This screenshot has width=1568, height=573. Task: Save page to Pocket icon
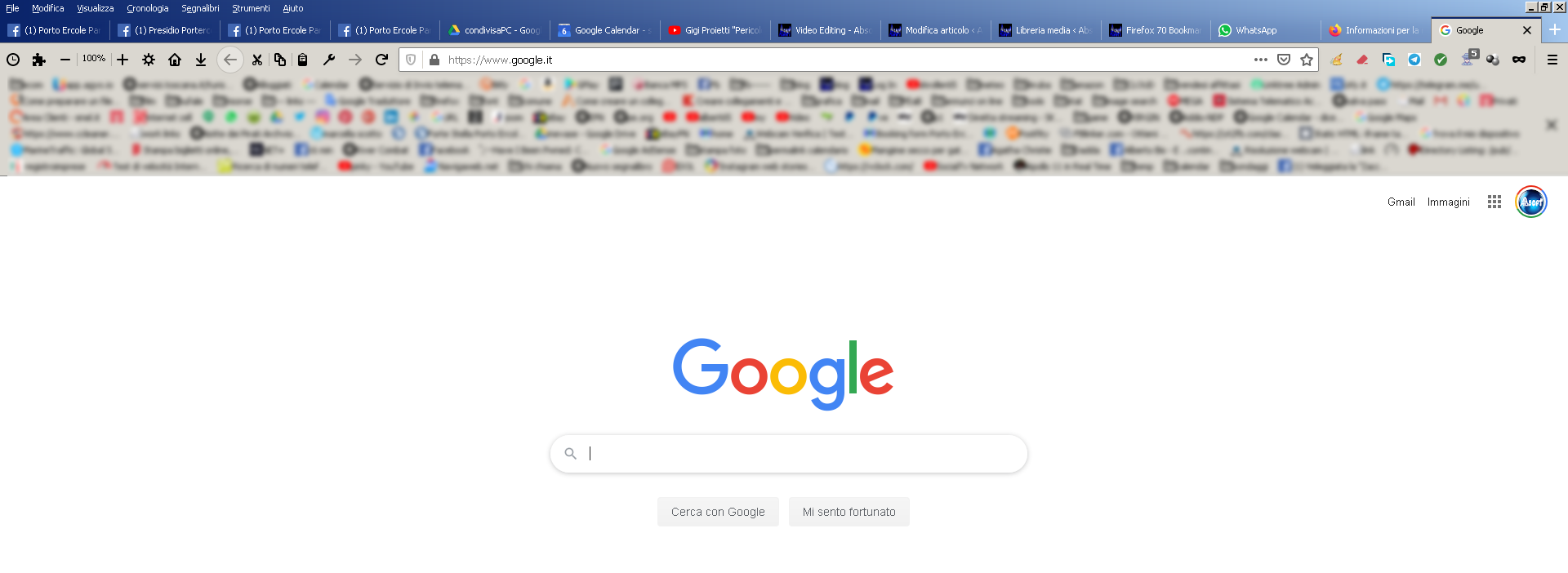click(x=1284, y=60)
